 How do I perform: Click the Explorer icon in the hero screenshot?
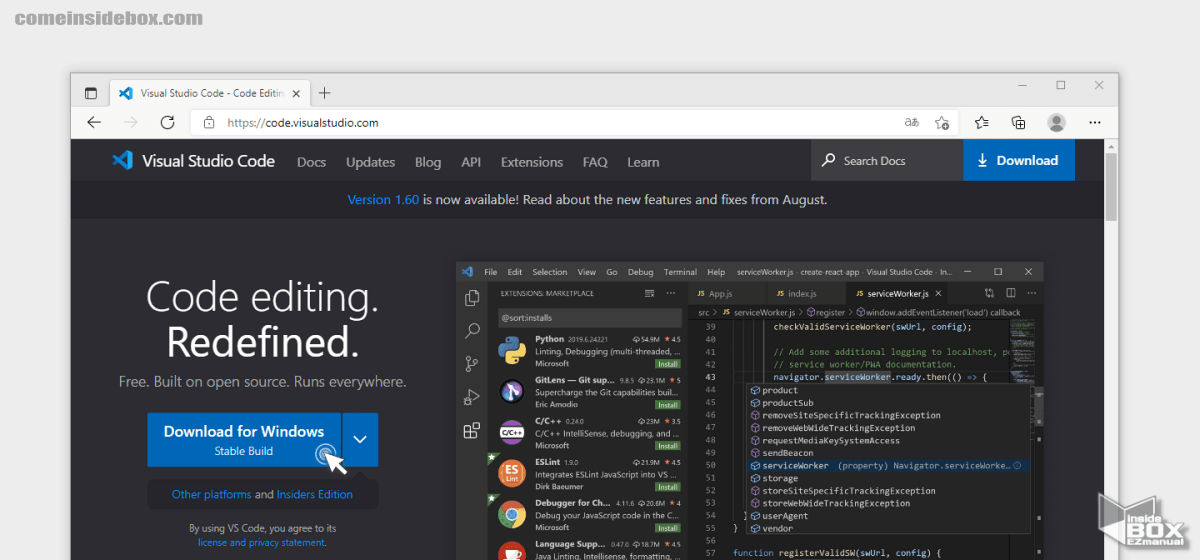(472, 298)
